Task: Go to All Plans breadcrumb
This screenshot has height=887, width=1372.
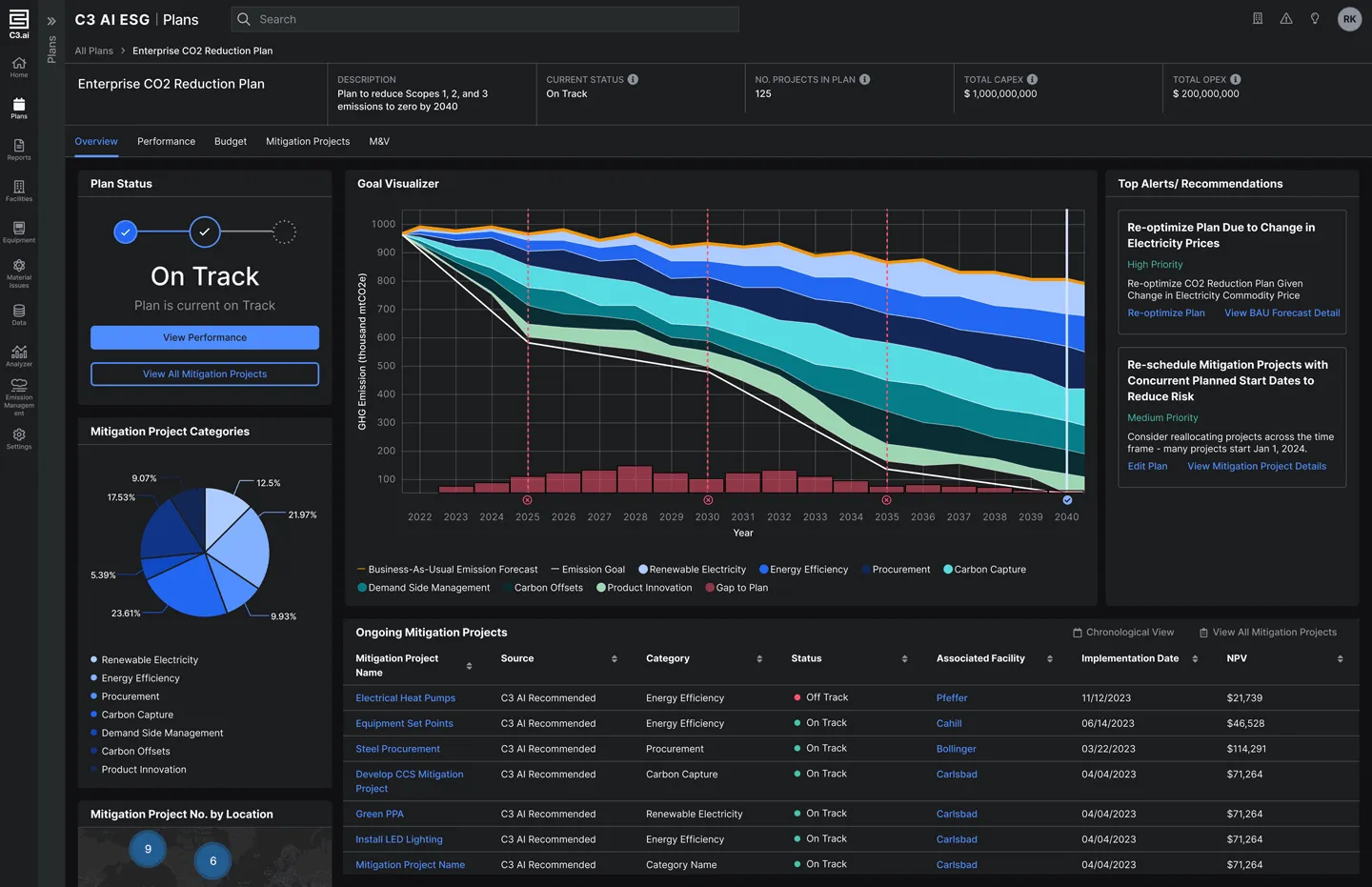Action: tap(93, 50)
